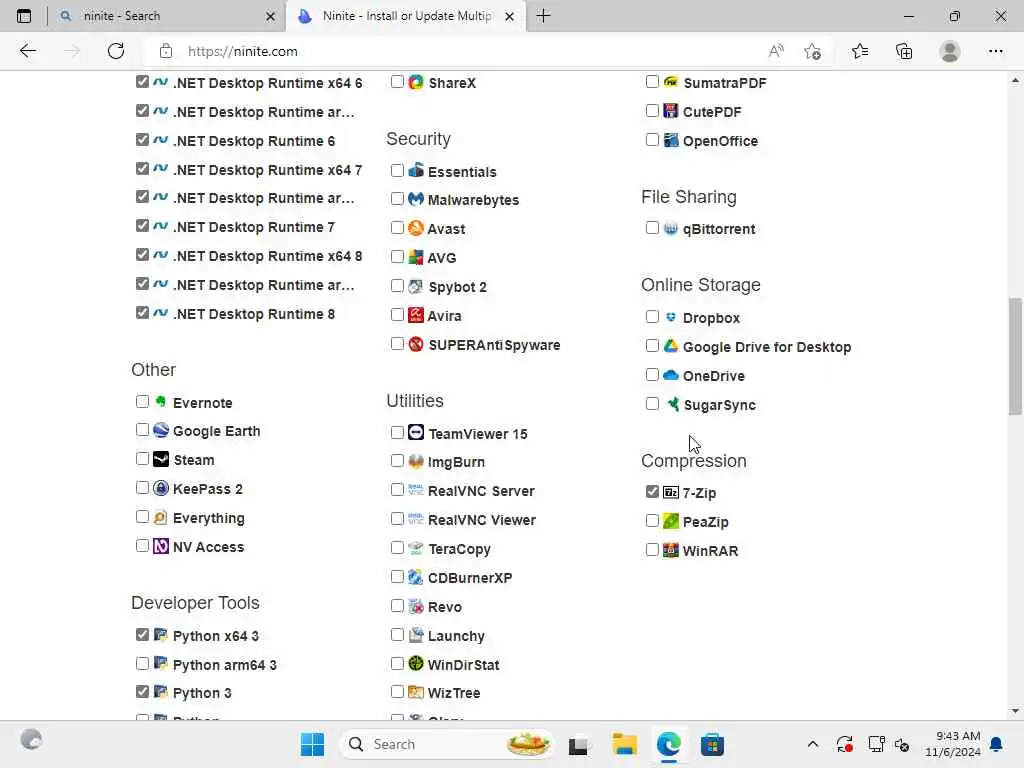Close the ninite - Search tab
Screen dimensions: 1024x768
(x=270, y=16)
